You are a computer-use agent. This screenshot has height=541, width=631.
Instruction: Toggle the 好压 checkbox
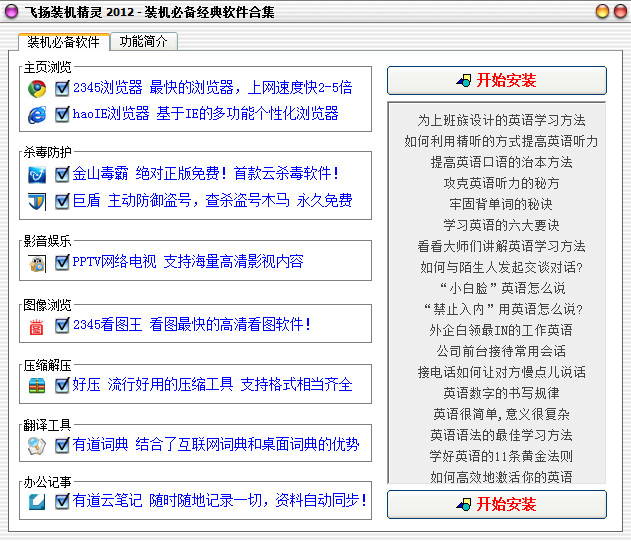(62, 385)
